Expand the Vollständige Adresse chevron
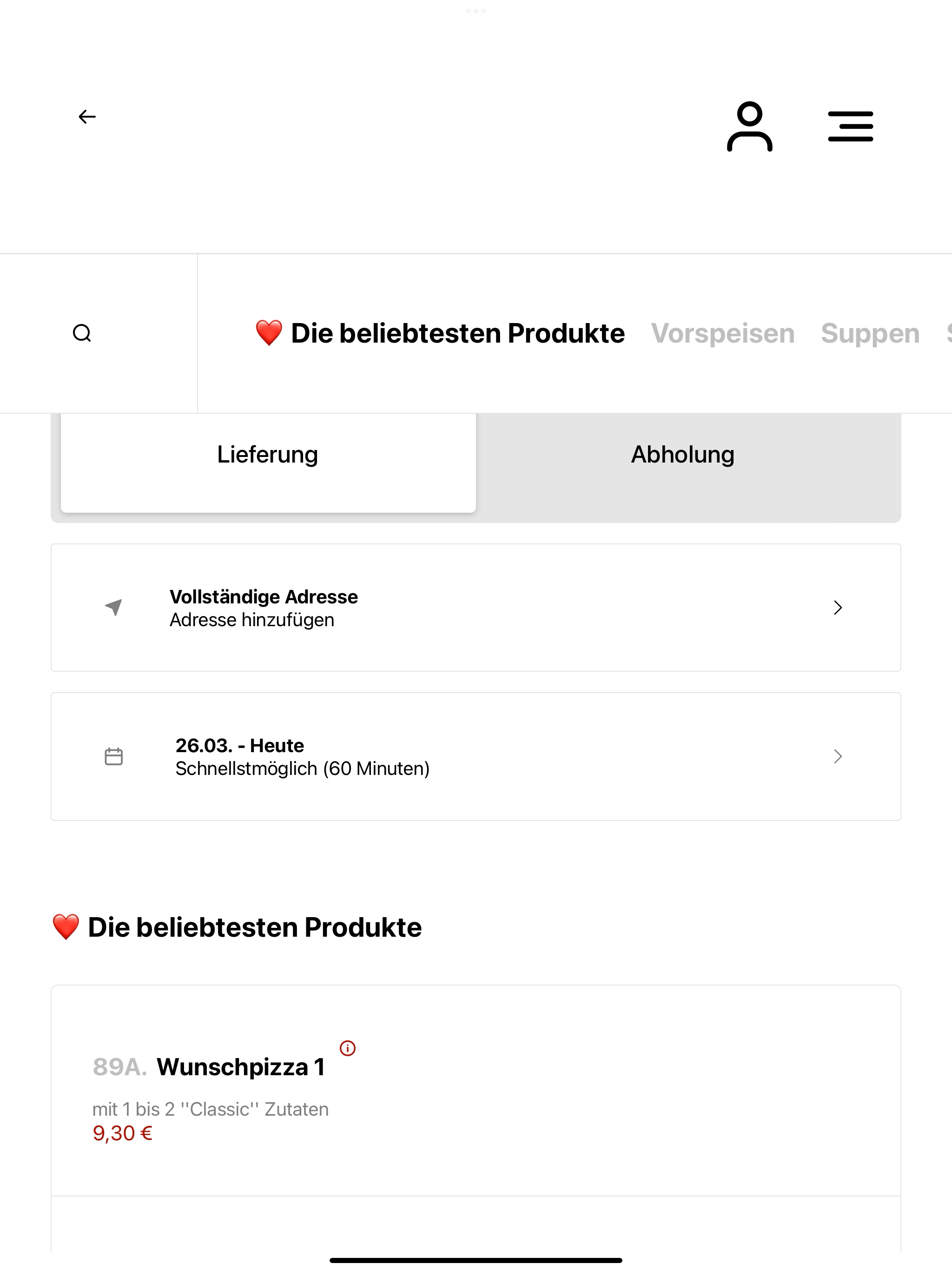The height and width of the screenshot is (1270, 952). pos(838,608)
